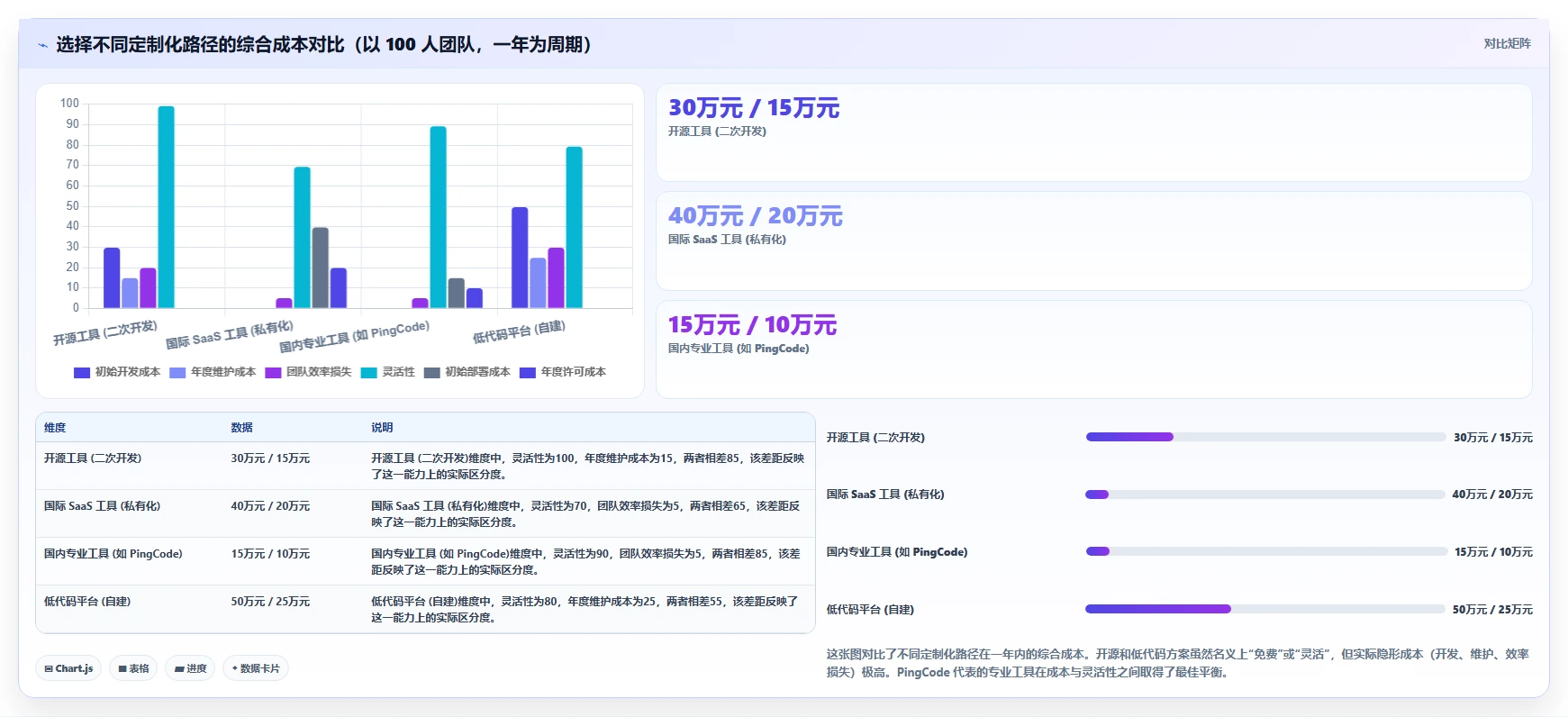Click the 对比矩阵 label in the header
The image size is (1568, 717).
point(1507,43)
